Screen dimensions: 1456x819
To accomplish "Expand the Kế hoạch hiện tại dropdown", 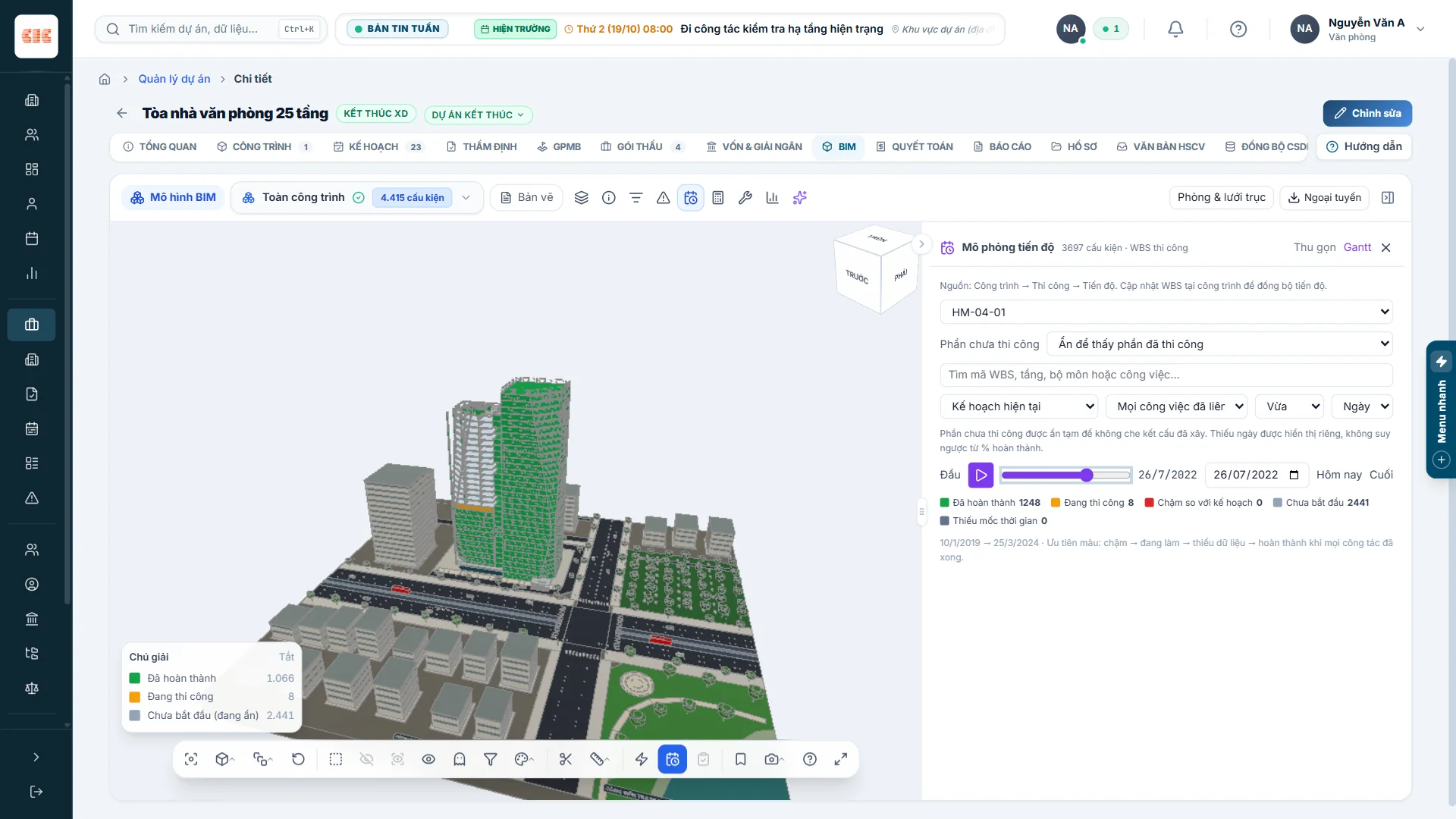I will pos(1019,406).
